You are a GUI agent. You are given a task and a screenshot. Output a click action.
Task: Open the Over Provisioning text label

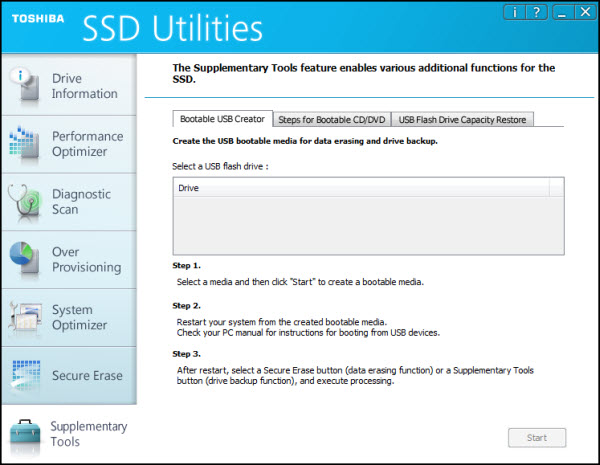(86, 259)
